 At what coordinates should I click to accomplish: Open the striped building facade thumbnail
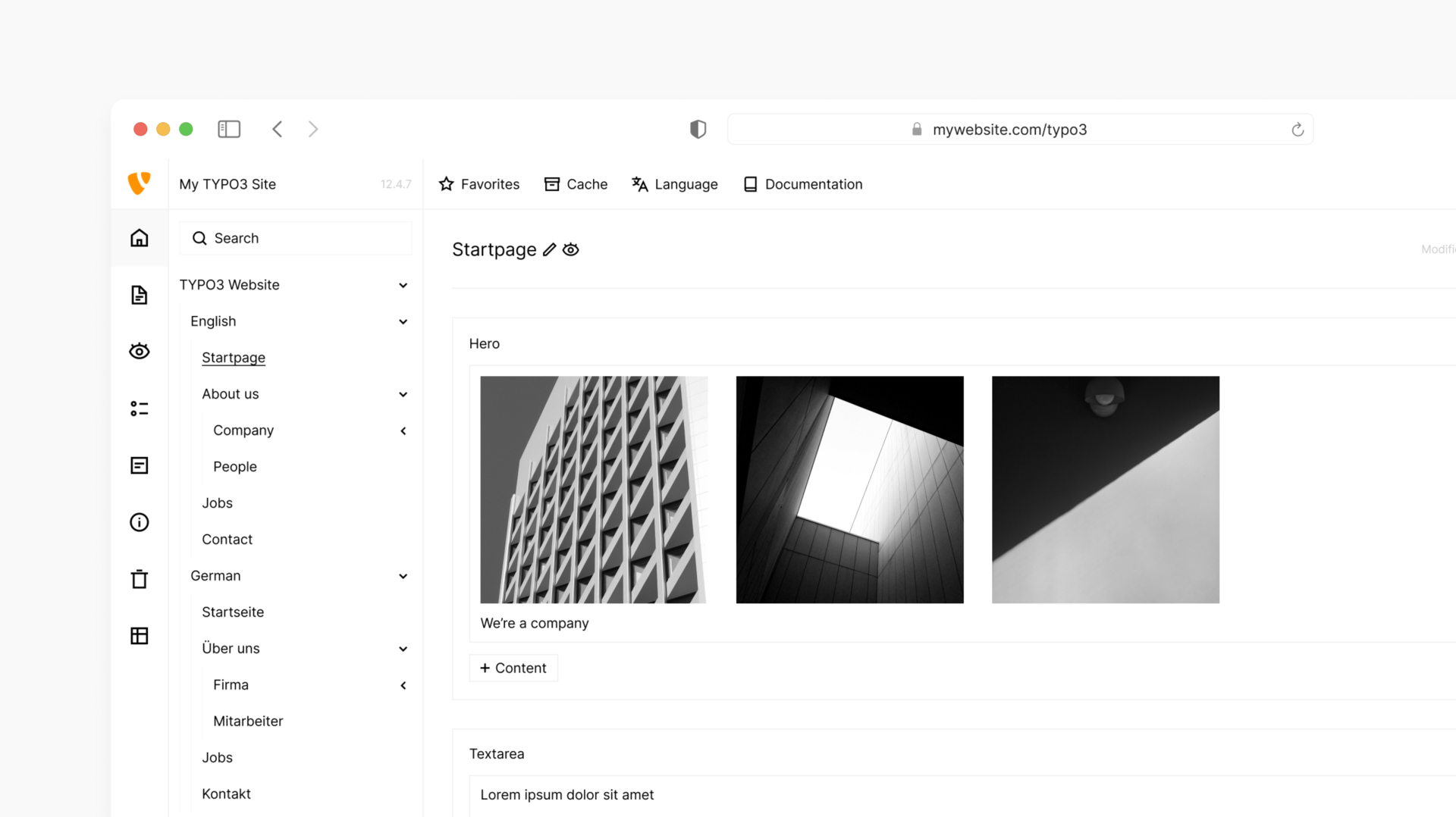(594, 490)
